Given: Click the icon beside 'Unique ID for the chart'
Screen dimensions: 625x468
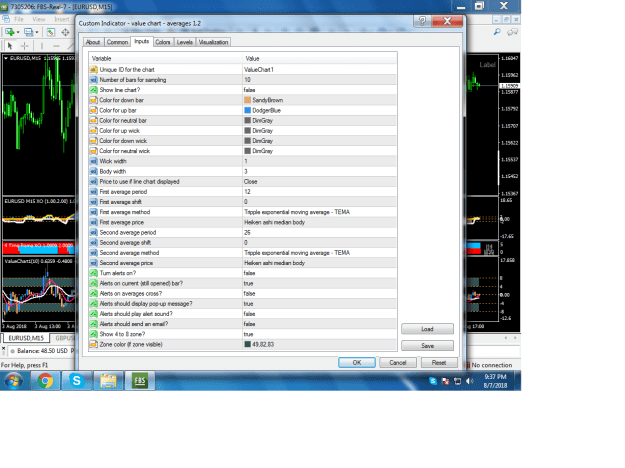Looking at the screenshot, I should 94,69.
